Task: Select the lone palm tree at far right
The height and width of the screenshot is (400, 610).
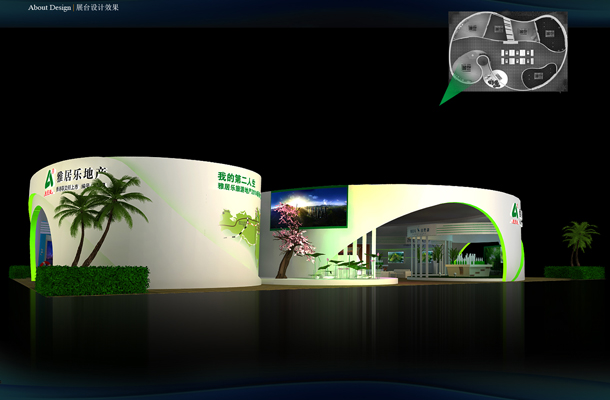Action: pos(579,242)
